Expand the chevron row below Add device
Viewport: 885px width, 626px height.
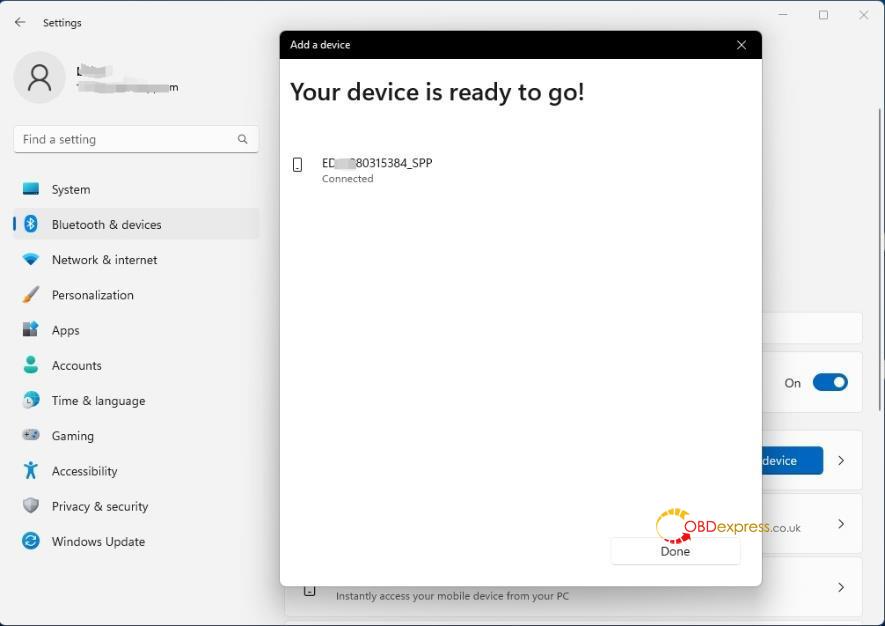[841, 524]
